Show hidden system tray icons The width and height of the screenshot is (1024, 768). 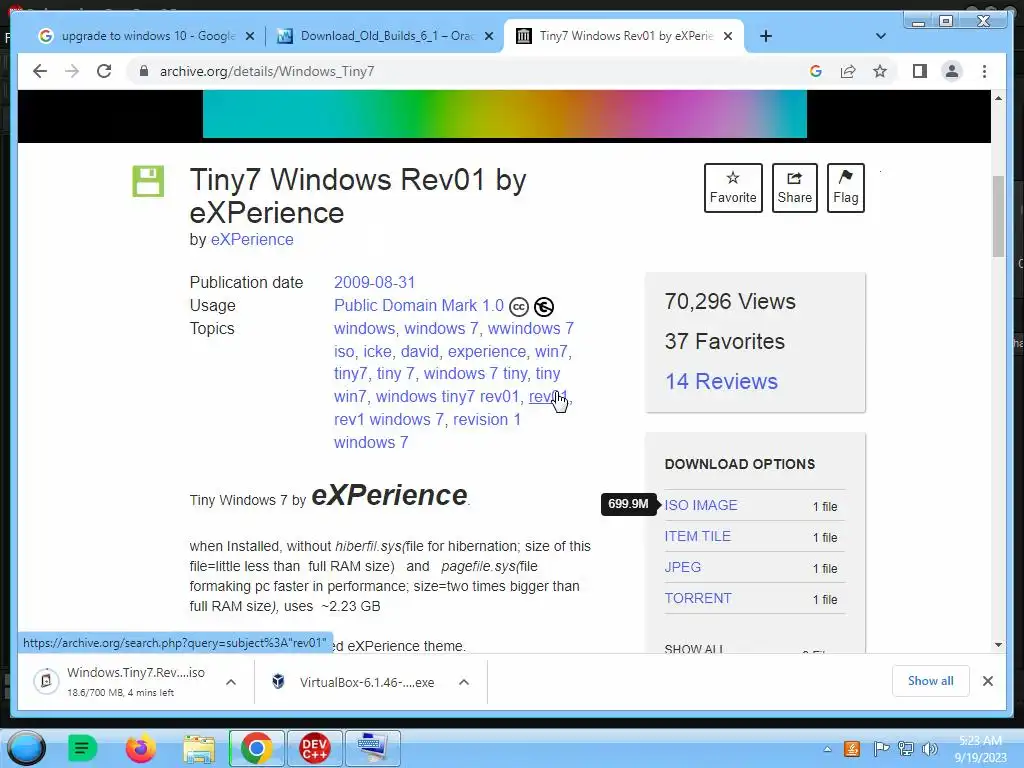point(827,749)
